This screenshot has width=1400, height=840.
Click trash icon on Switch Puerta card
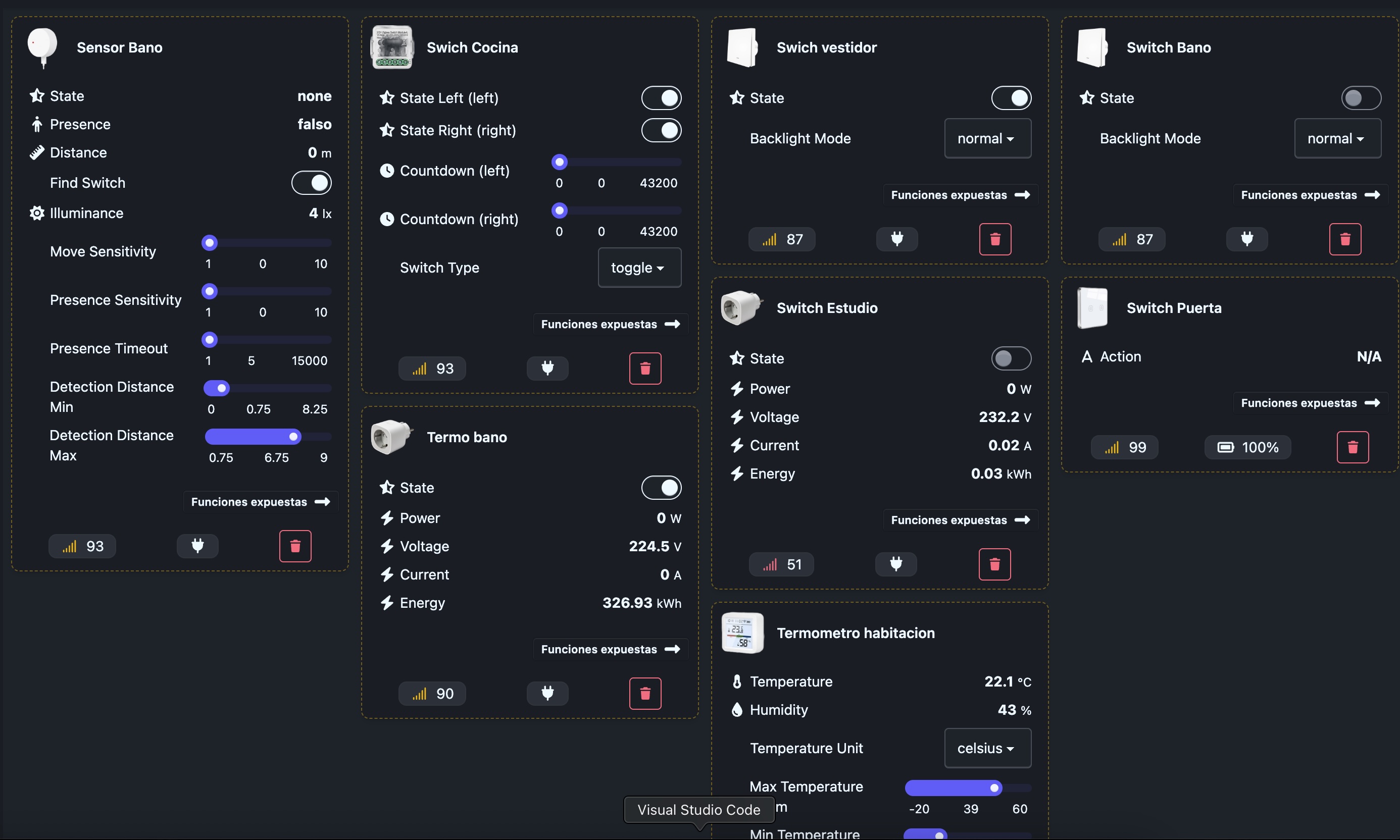pos(1353,447)
